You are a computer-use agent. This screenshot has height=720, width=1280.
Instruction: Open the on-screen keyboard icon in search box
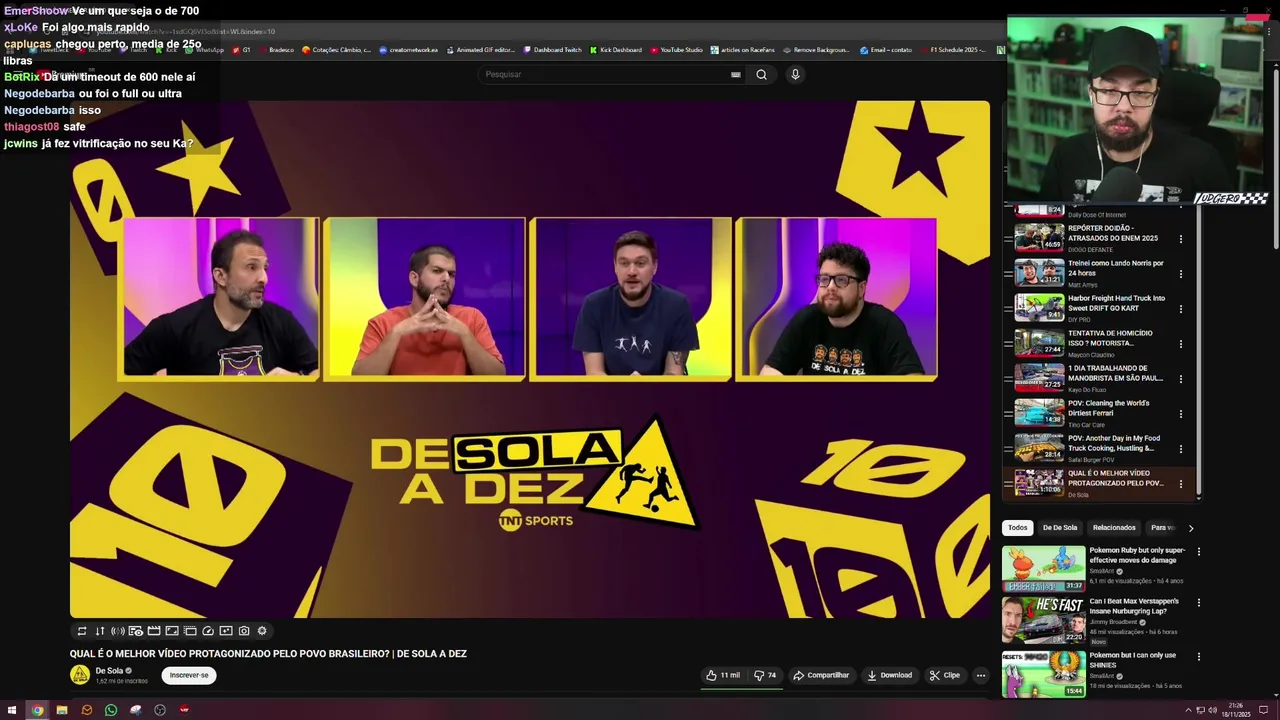tap(736, 74)
